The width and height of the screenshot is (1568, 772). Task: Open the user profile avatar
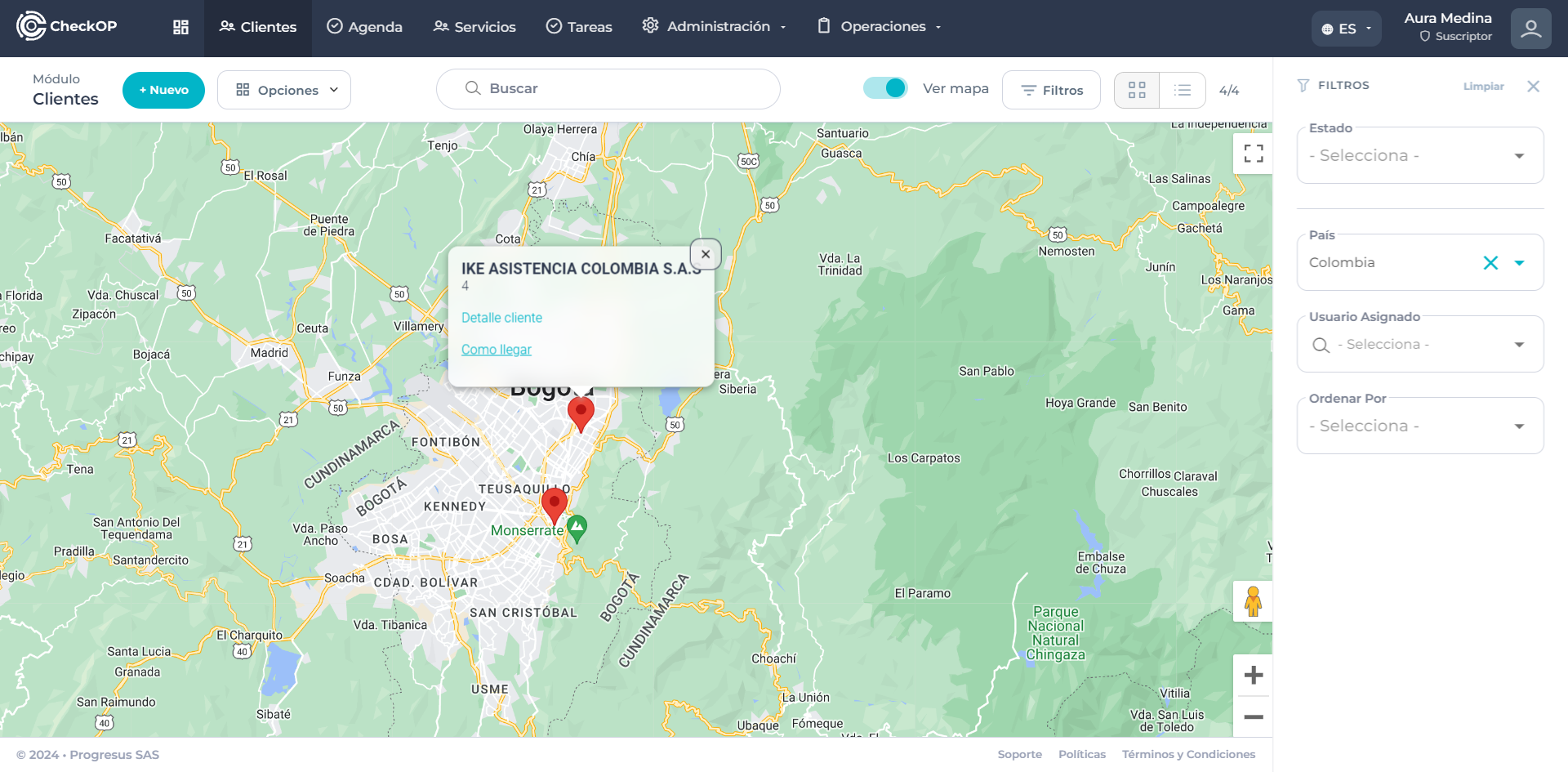[x=1531, y=29]
